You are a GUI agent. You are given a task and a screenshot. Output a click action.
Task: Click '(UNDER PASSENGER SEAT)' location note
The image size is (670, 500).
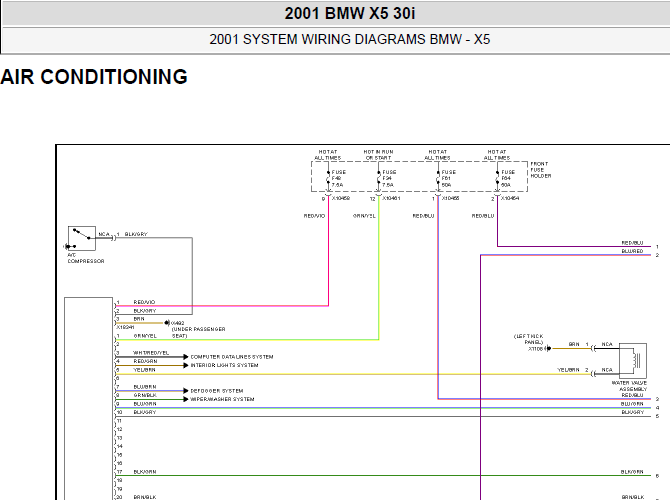198,332
